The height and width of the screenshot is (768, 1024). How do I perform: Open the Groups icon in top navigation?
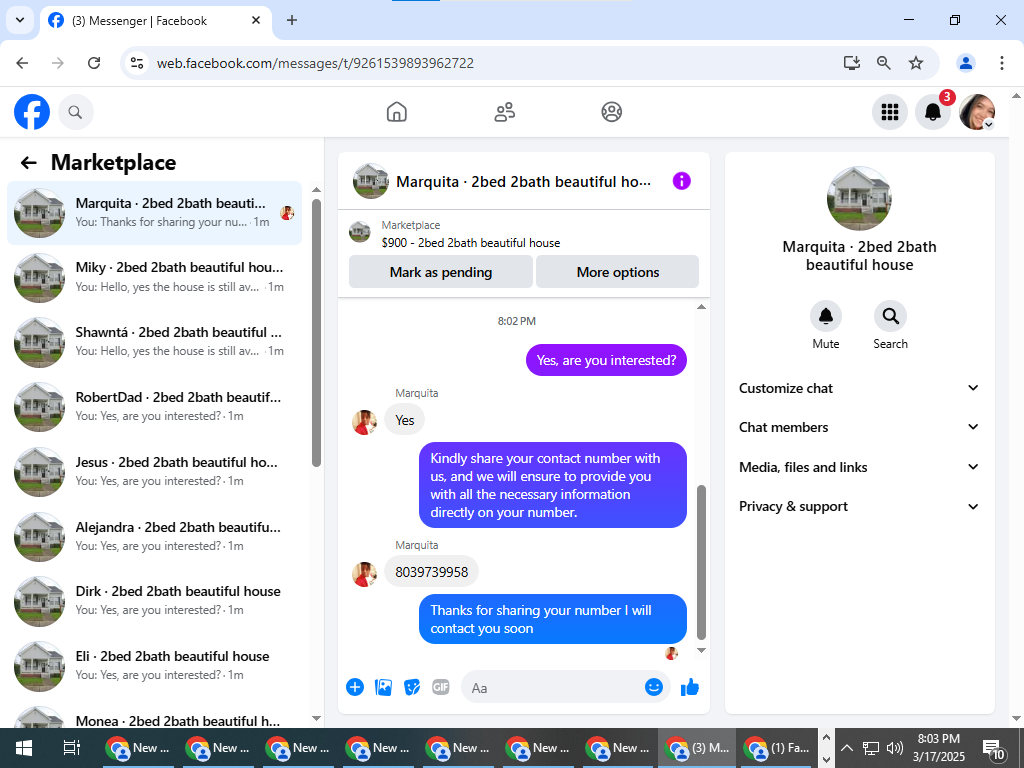point(611,112)
